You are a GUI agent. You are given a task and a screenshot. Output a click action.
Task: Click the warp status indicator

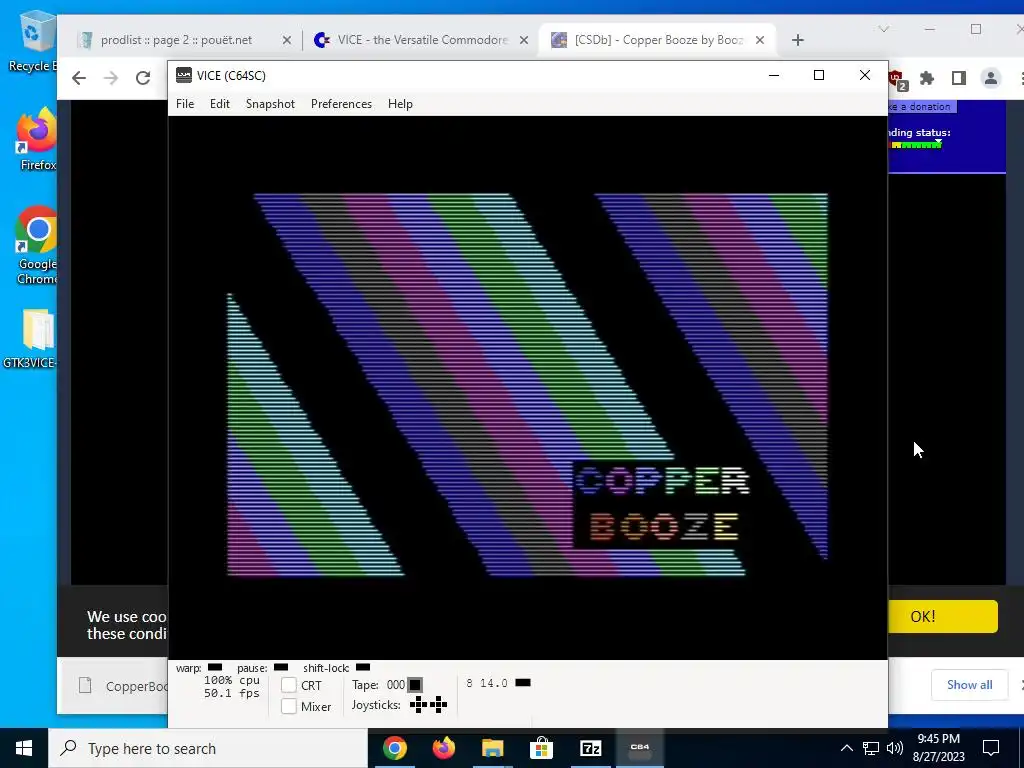click(x=215, y=667)
